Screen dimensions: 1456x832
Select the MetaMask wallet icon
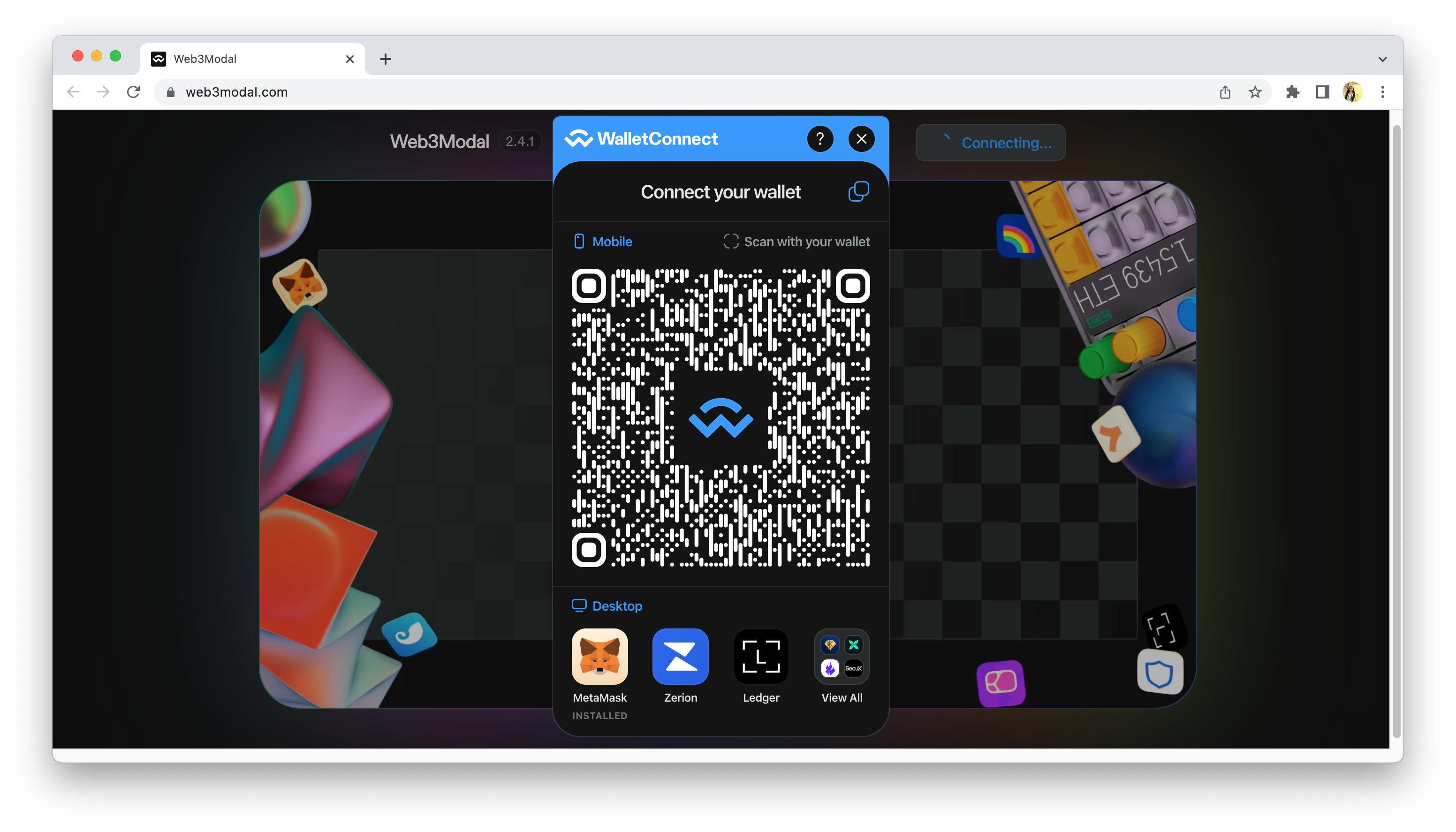599,657
